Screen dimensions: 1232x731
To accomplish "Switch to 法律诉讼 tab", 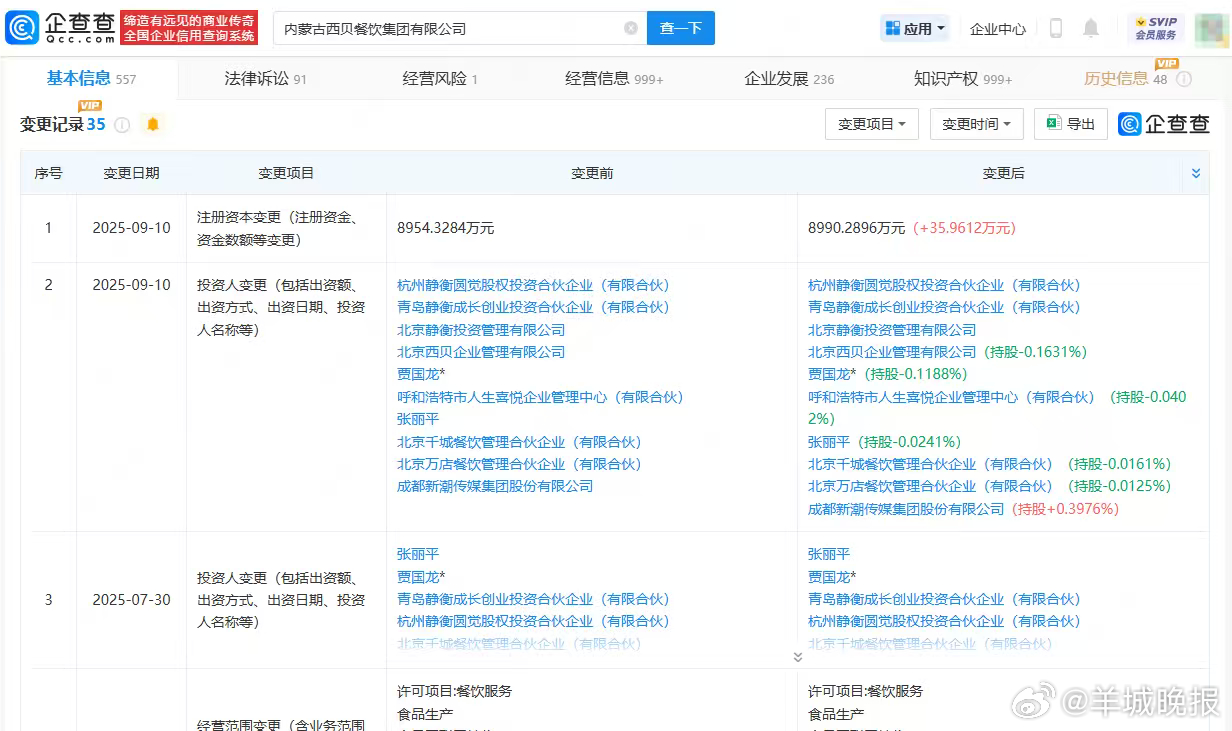I will coord(265,78).
